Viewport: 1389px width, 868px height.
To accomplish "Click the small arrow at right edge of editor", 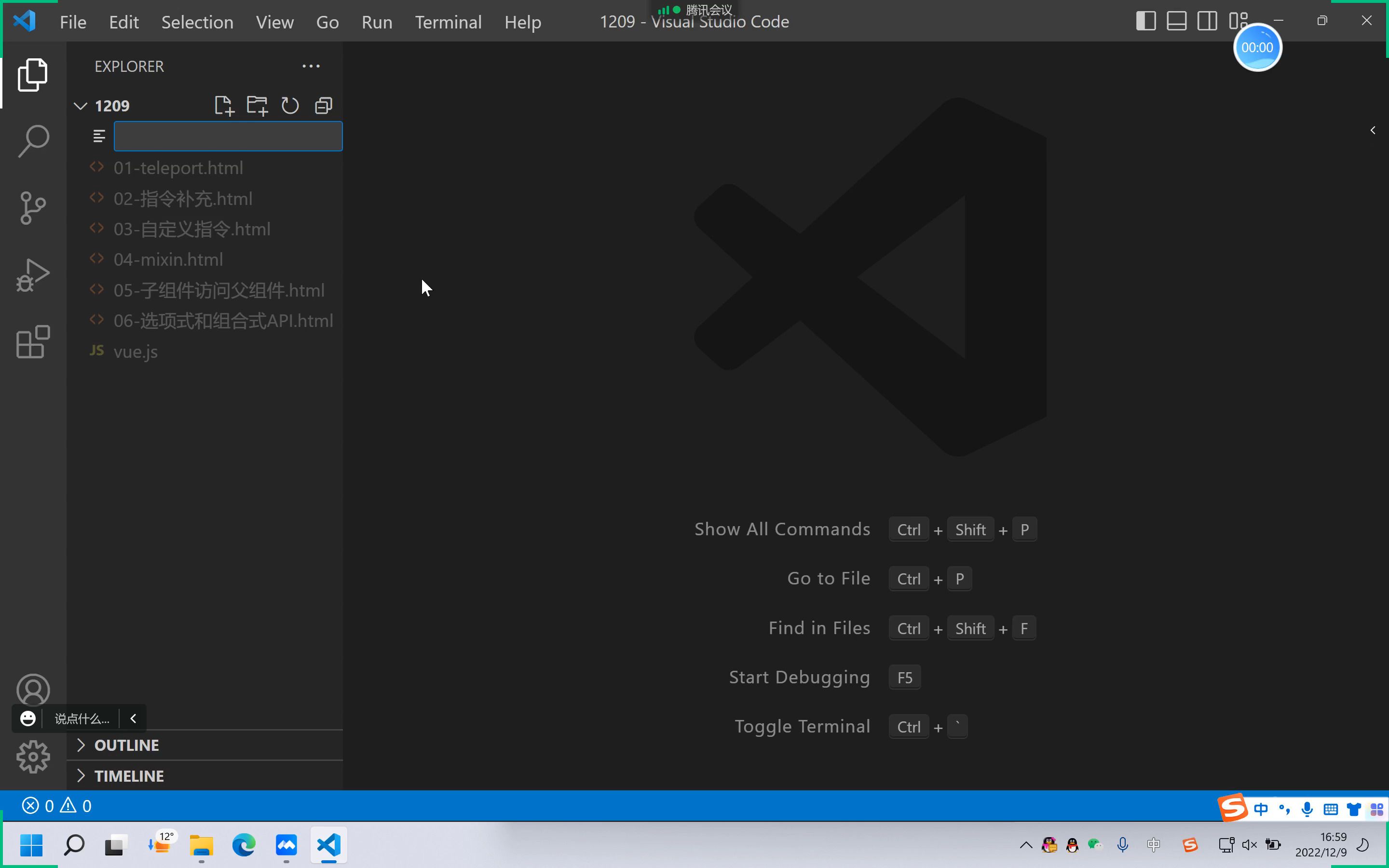I will 1373,130.
